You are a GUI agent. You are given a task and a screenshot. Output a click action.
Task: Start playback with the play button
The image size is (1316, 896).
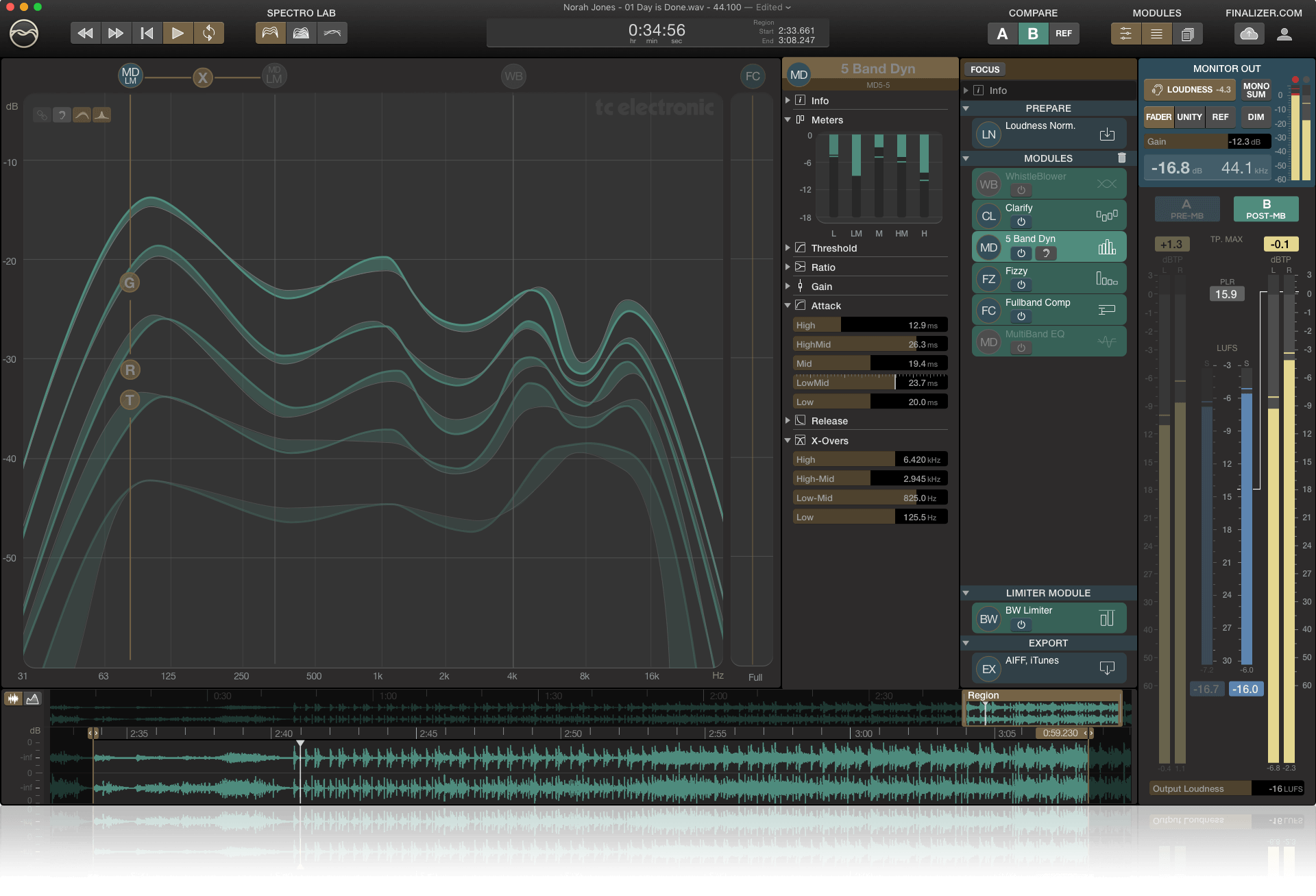pyautogui.click(x=178, y=33)
